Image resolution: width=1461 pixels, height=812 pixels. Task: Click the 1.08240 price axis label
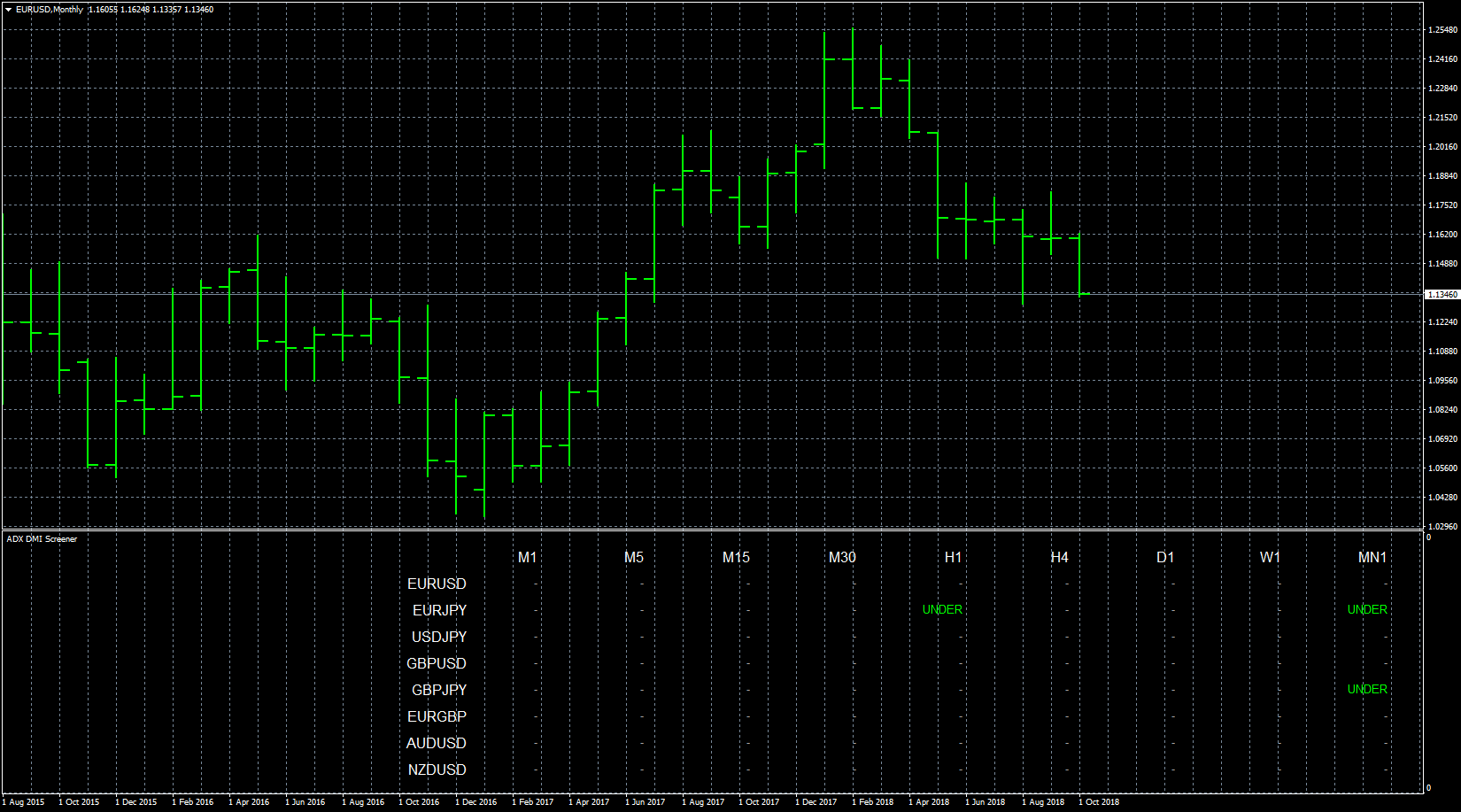[x=1442, y=410]
